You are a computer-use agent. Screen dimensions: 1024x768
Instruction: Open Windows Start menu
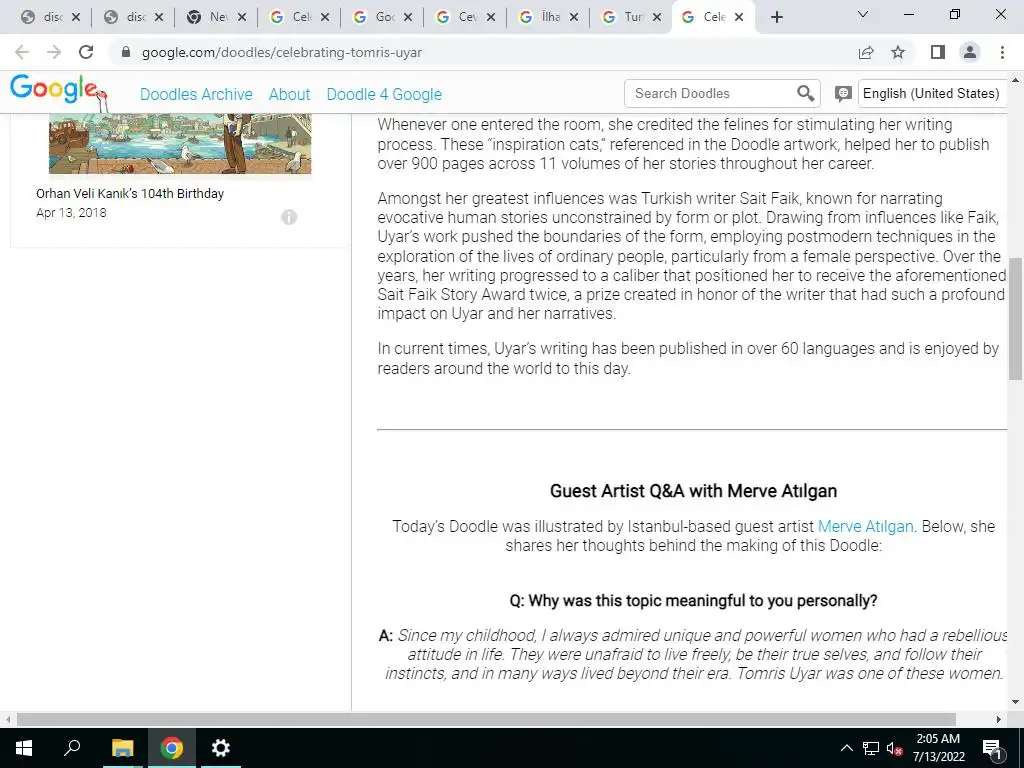(x=24, y=748)
